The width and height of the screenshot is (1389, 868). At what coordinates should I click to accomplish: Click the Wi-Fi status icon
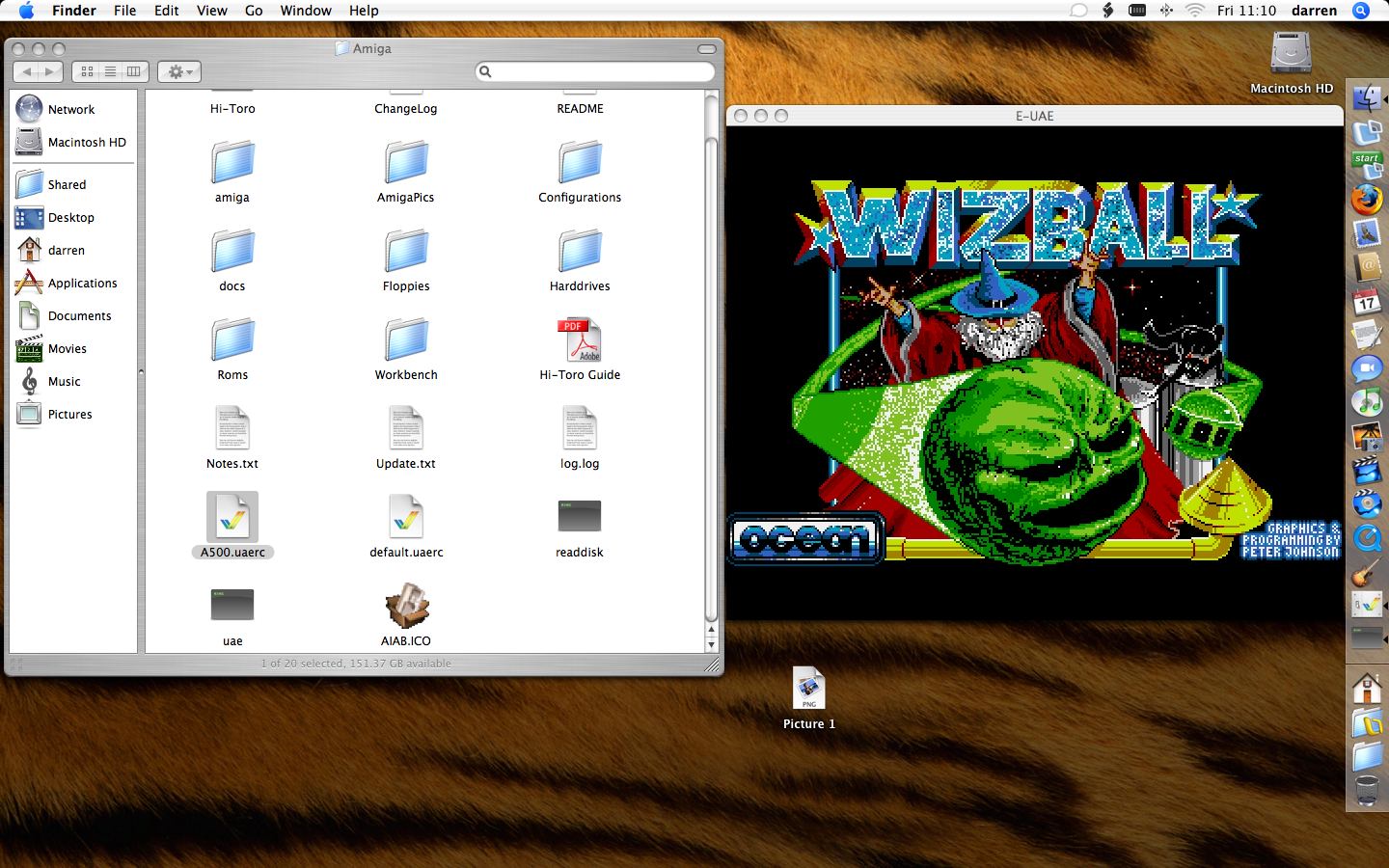point(1195,11)
